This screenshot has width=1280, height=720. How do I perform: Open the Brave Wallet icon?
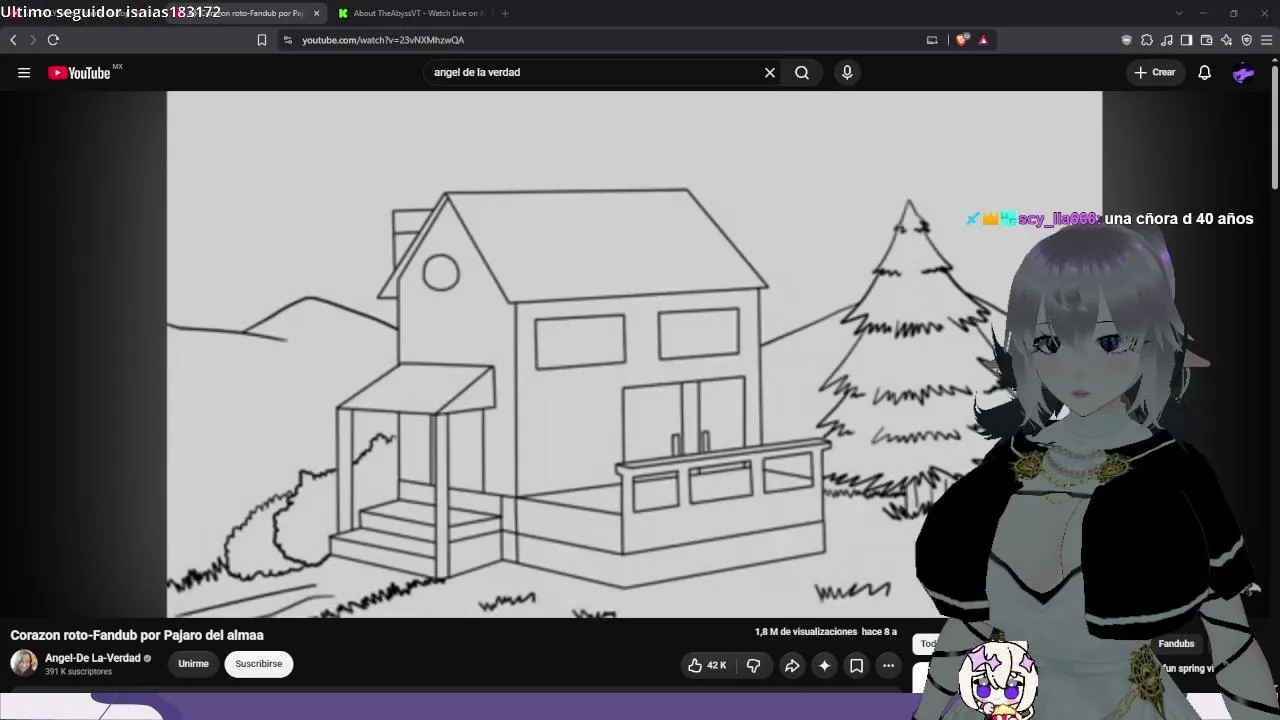(x=1206, y=40)
